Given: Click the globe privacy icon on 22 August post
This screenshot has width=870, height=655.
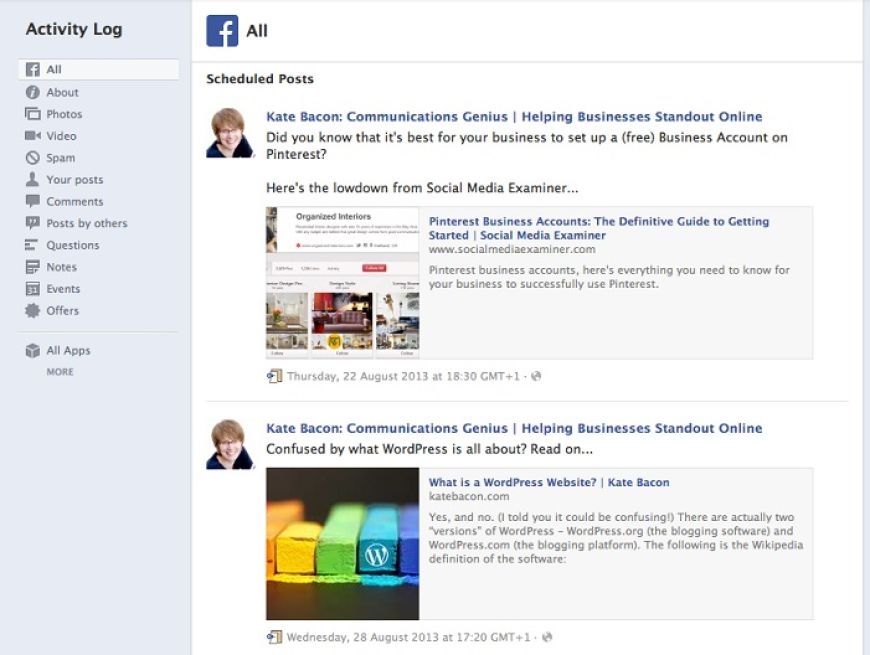Looking at the screenshot, I should (536, 377).
